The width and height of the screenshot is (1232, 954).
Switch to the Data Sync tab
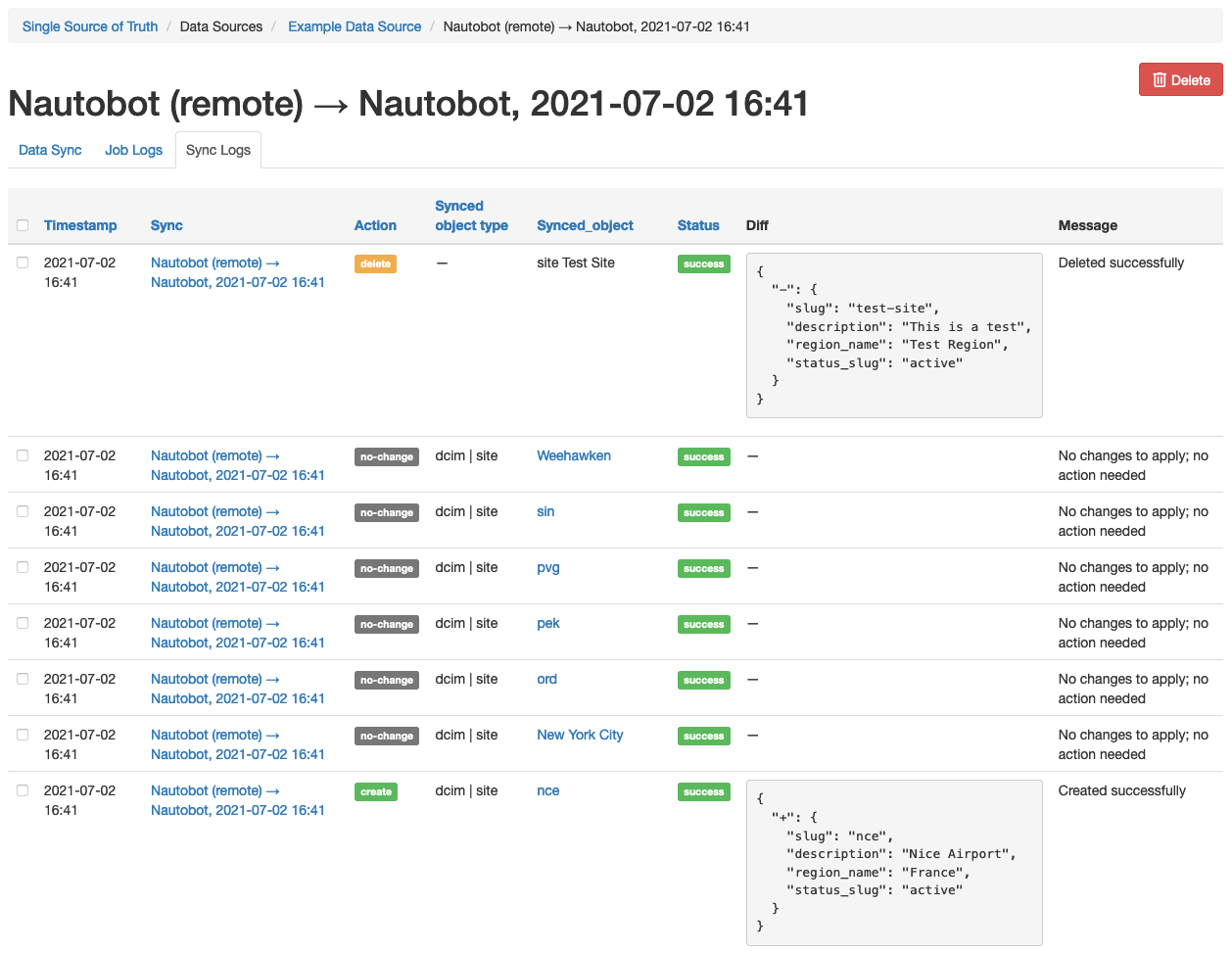(x=50, y=150)
